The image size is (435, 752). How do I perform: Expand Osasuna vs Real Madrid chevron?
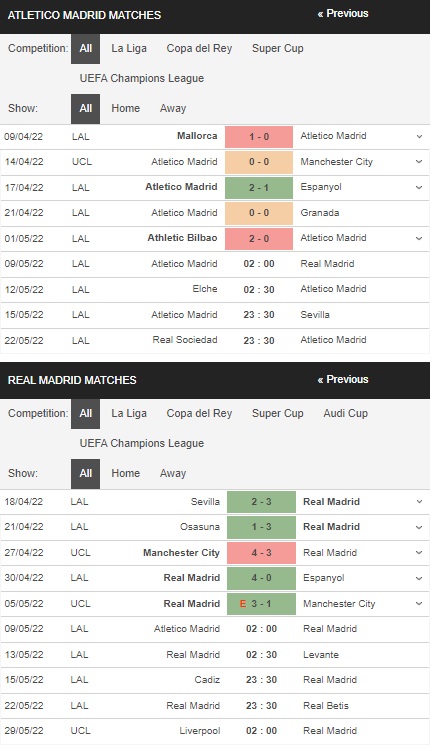tap(419, 527)
